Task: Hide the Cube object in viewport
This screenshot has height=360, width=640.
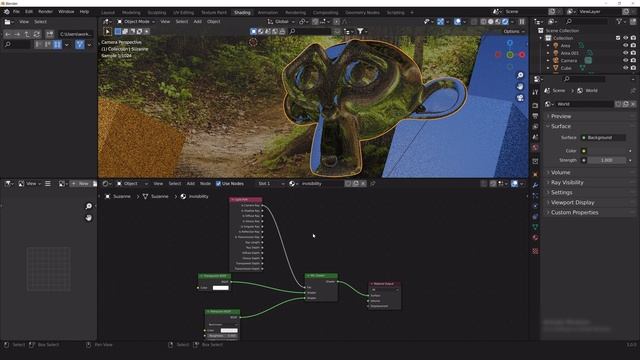Action: (625, 68)
